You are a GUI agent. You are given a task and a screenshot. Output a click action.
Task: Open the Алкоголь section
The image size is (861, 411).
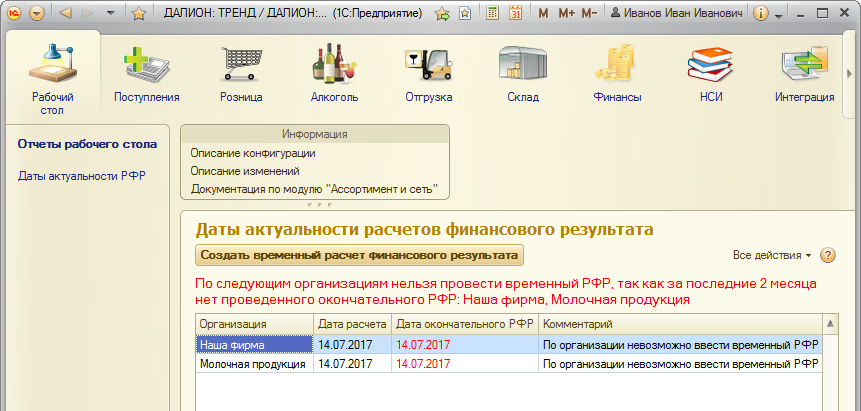[334, 74]
